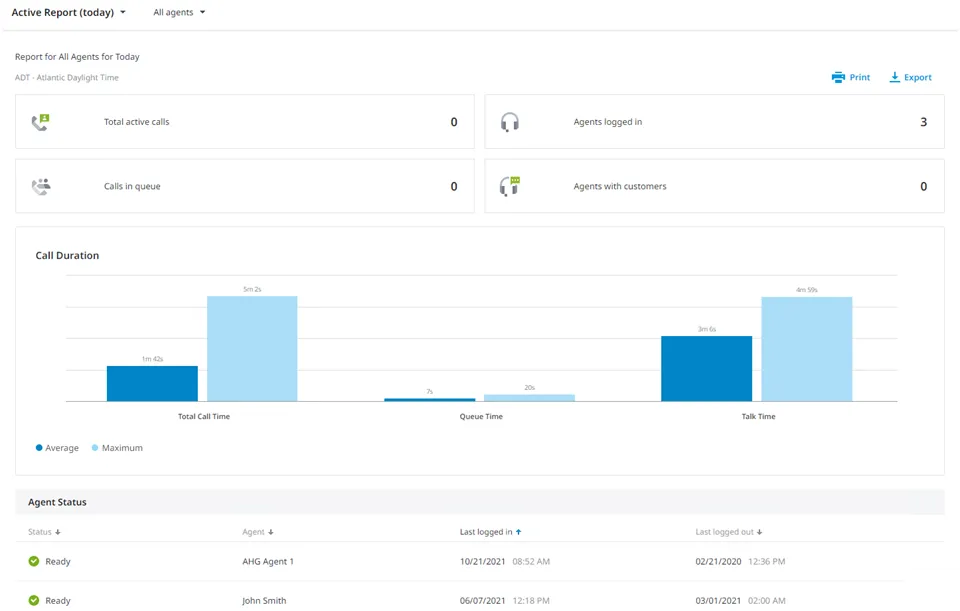Viewport: 960px width, 611px height.
Task: Select the Agents with customers label
Action: pos(620,186)
